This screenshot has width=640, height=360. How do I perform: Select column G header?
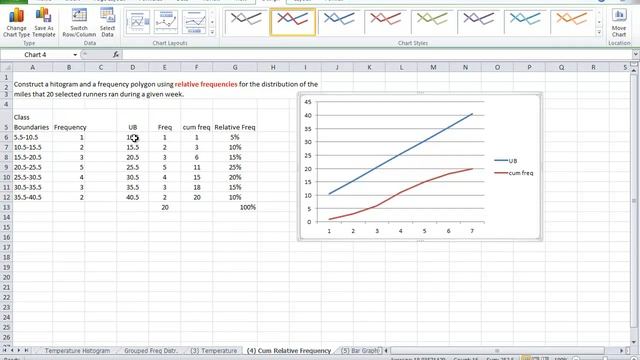click(x=235, y=67)
